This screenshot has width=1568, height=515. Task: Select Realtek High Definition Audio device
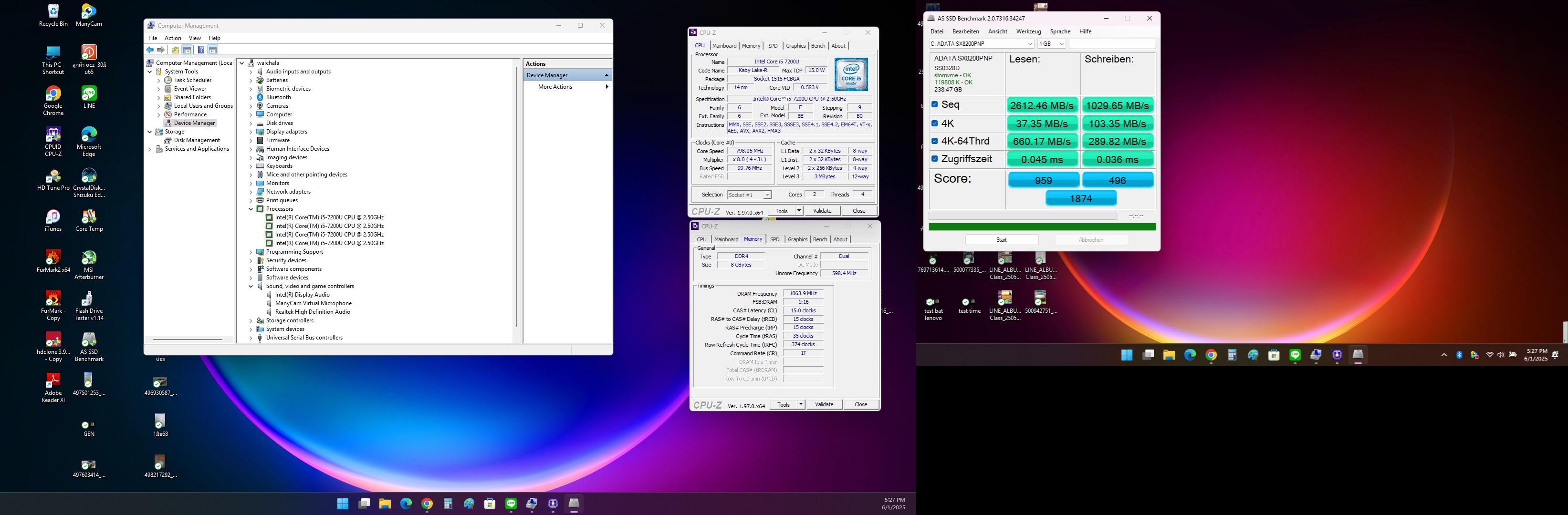tap(312, 312)
